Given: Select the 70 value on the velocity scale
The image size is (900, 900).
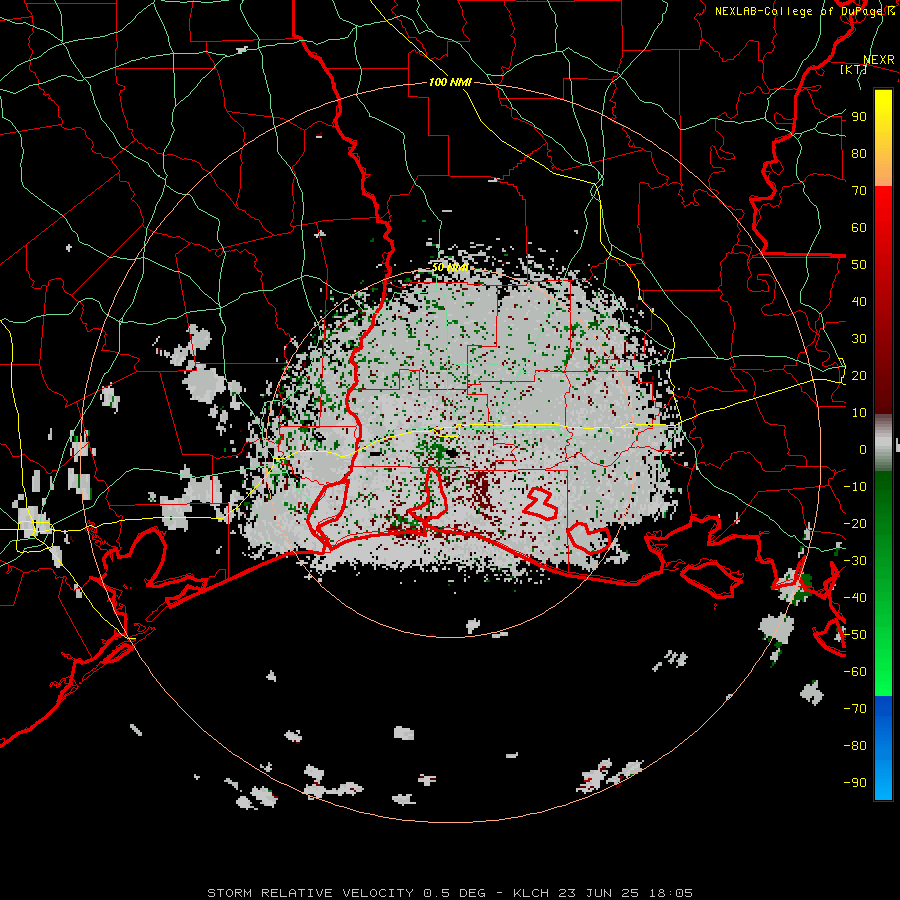Looking at the screenshot, I should [859, 191].
